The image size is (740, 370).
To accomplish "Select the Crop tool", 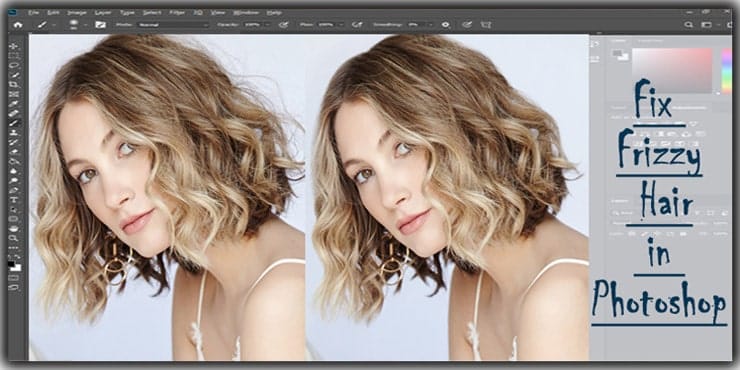I will pyautogui.click(x=13, y=84).
